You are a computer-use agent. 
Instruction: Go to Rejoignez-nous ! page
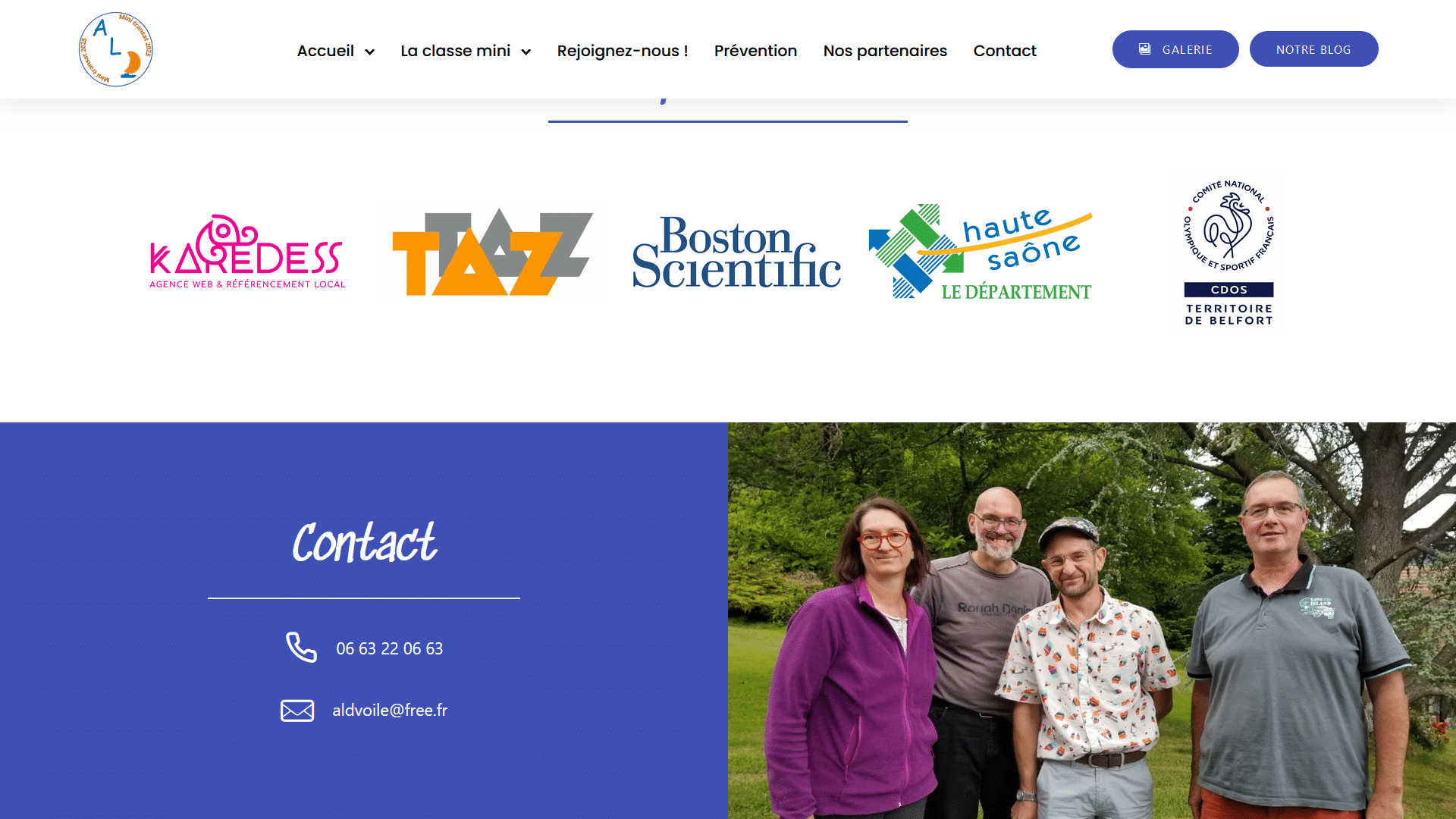pyautogui.click(x=623, y=51)
